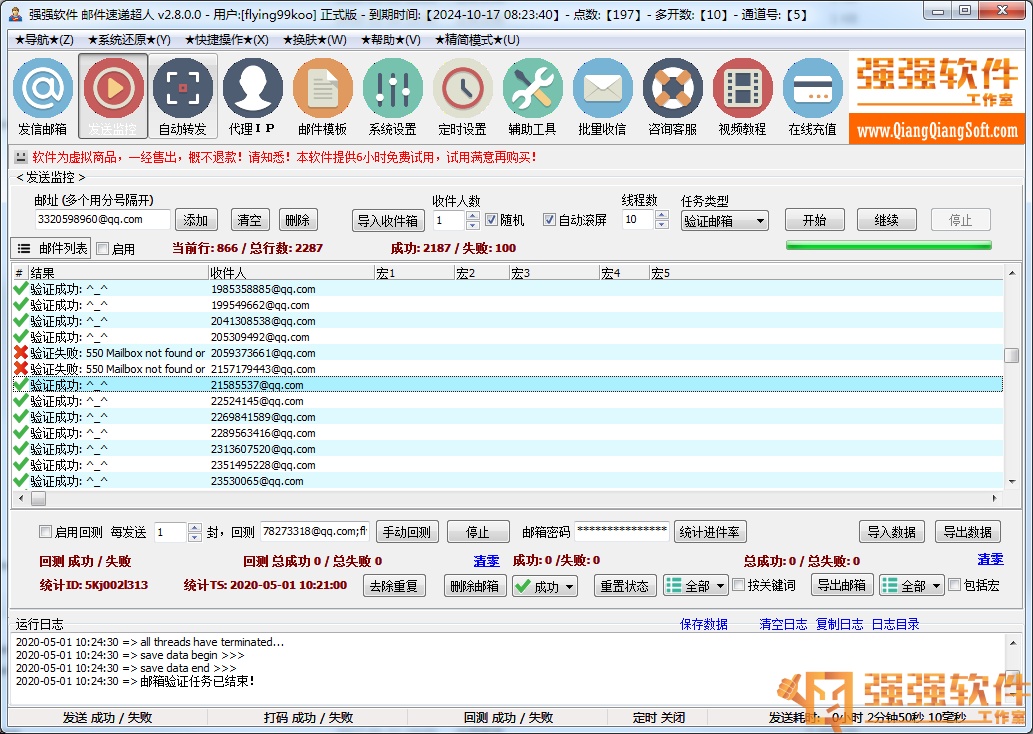
Task: Toggle the 随机 random checkbox
Action: pos(491,219)
